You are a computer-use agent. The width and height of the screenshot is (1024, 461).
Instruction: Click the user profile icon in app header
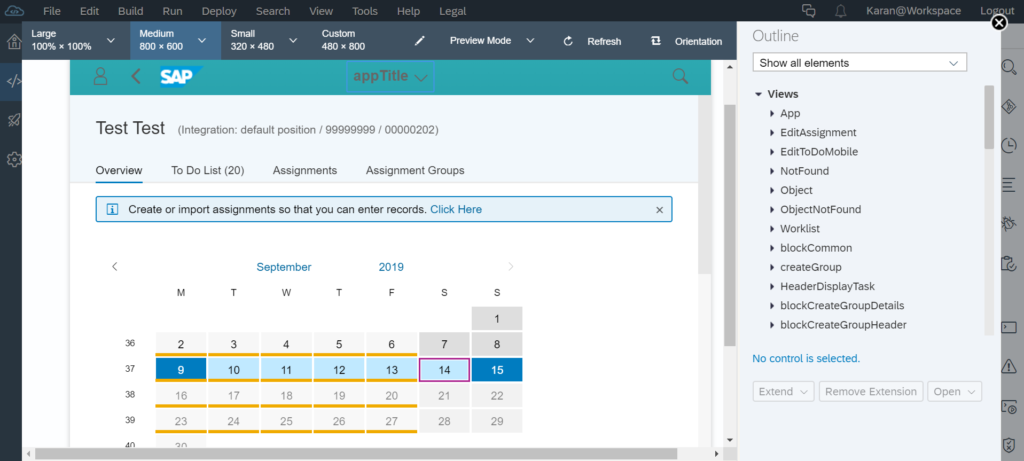pos(100,76)
